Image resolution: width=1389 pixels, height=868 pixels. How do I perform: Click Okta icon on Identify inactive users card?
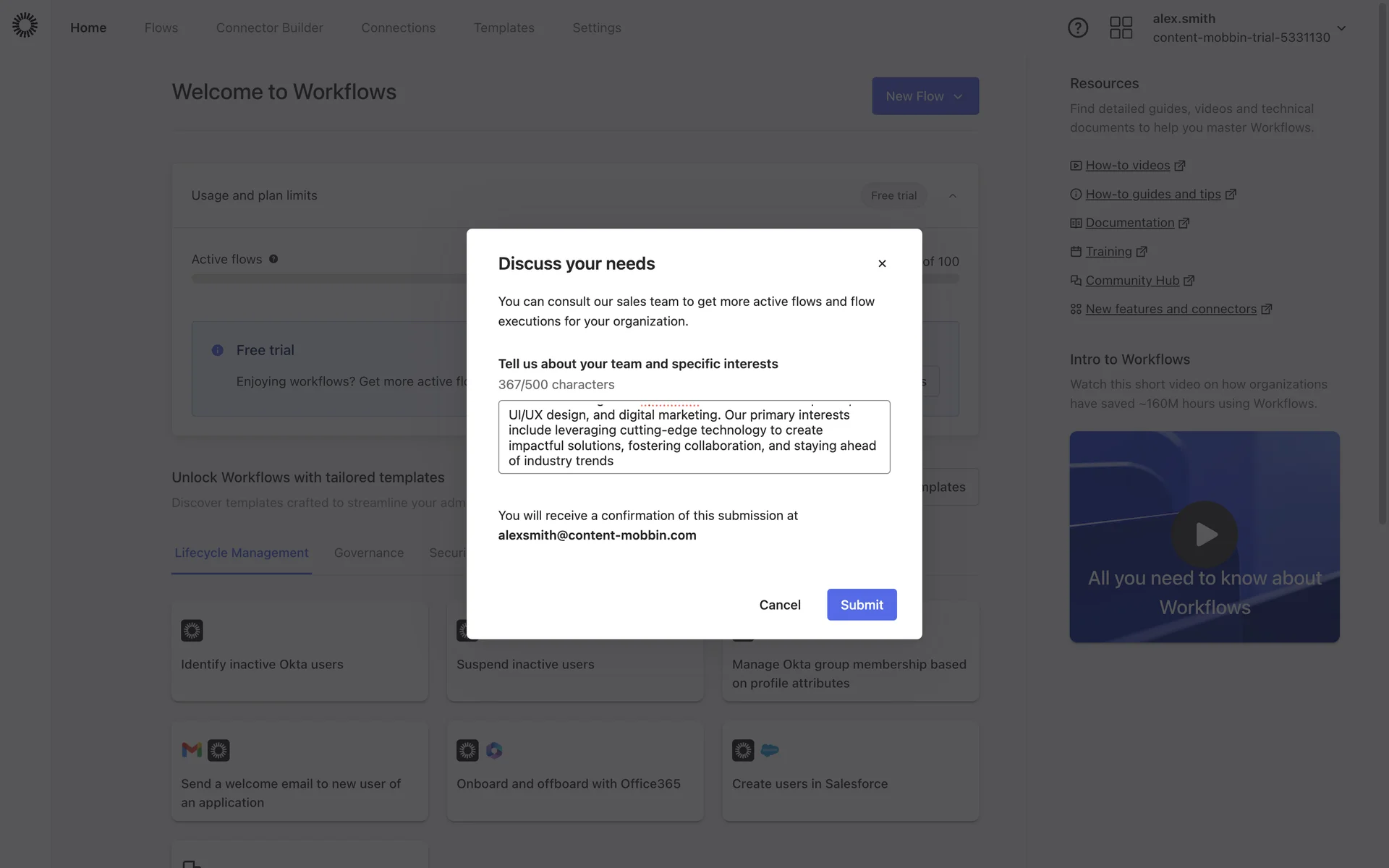tap(192, 630)
